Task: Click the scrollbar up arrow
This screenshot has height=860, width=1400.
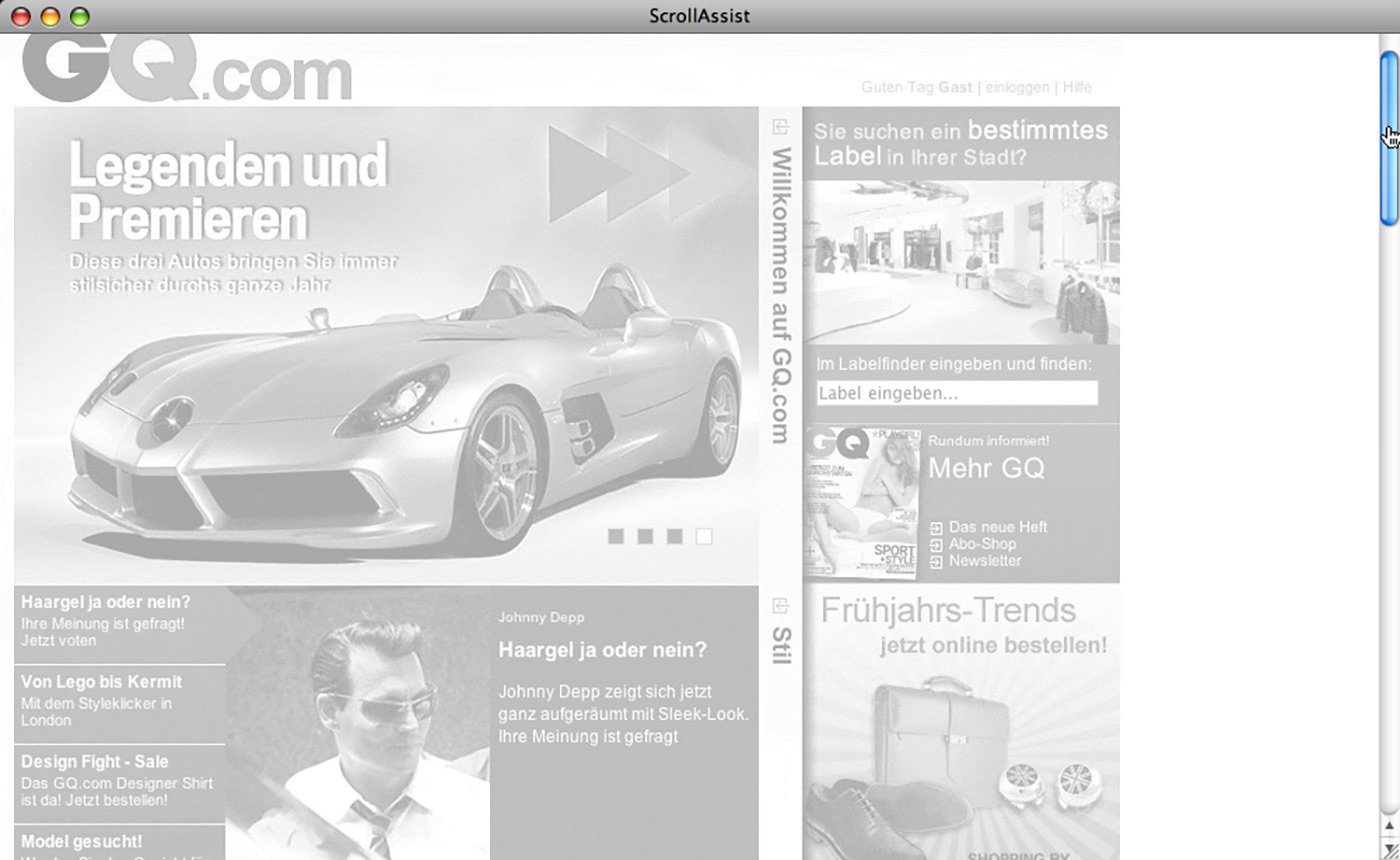Action: point(1389,825)
